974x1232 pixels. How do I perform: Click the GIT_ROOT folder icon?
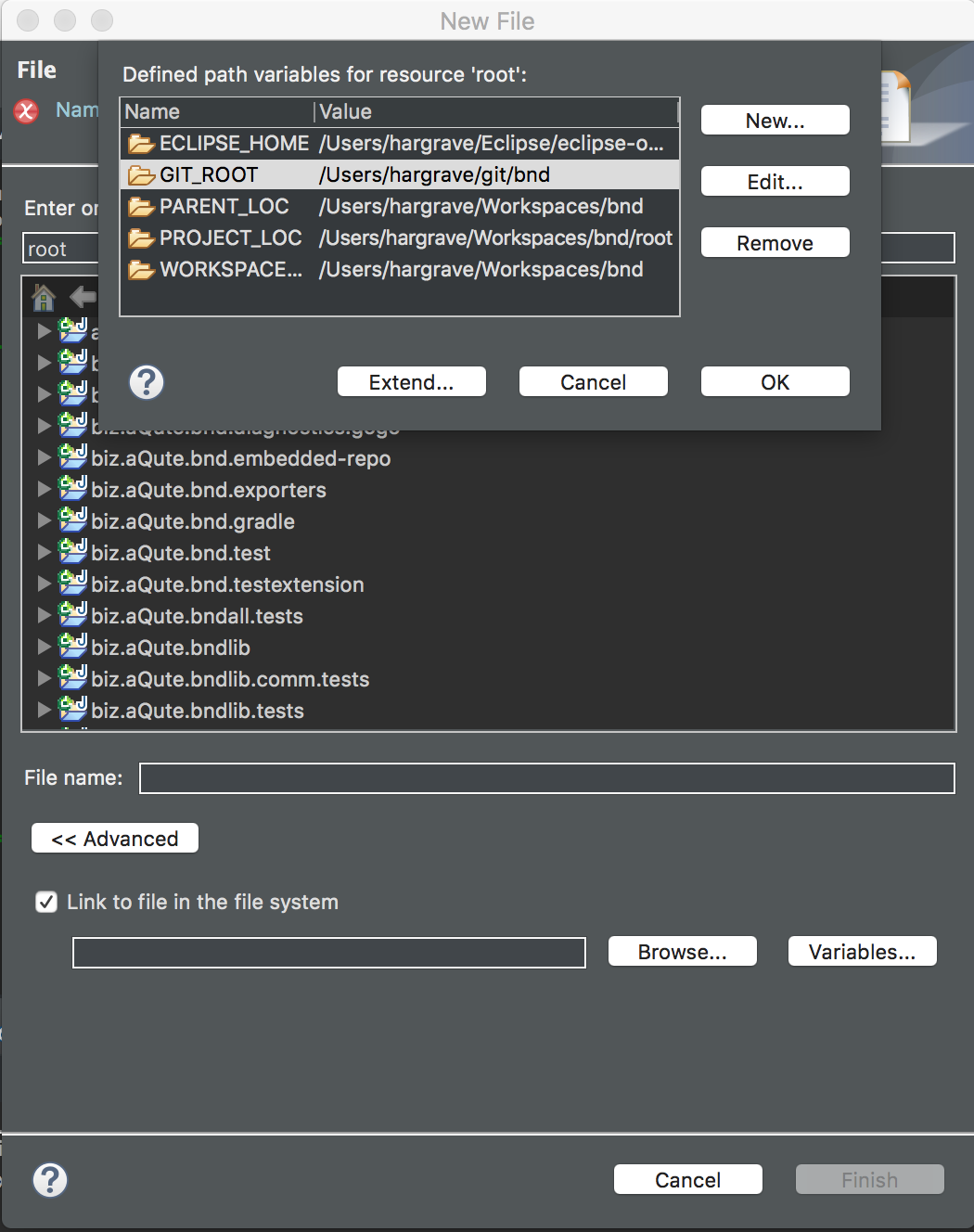coord(139,174)
